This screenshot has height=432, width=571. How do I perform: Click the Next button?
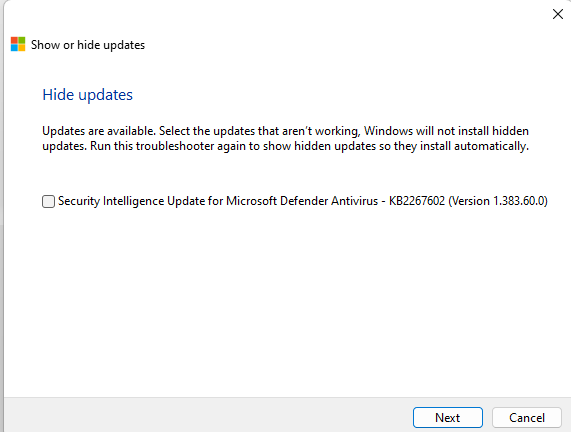(x=448, y=417)
